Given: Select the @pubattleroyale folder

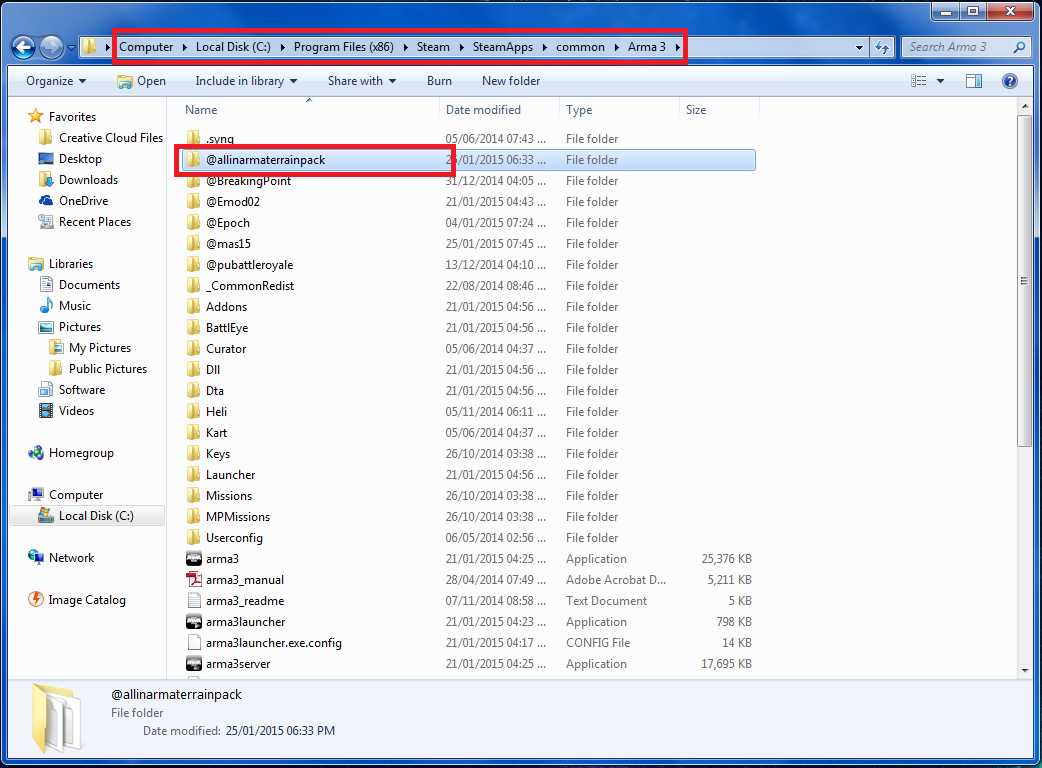Looking at the screenshot, I should 249,264.
